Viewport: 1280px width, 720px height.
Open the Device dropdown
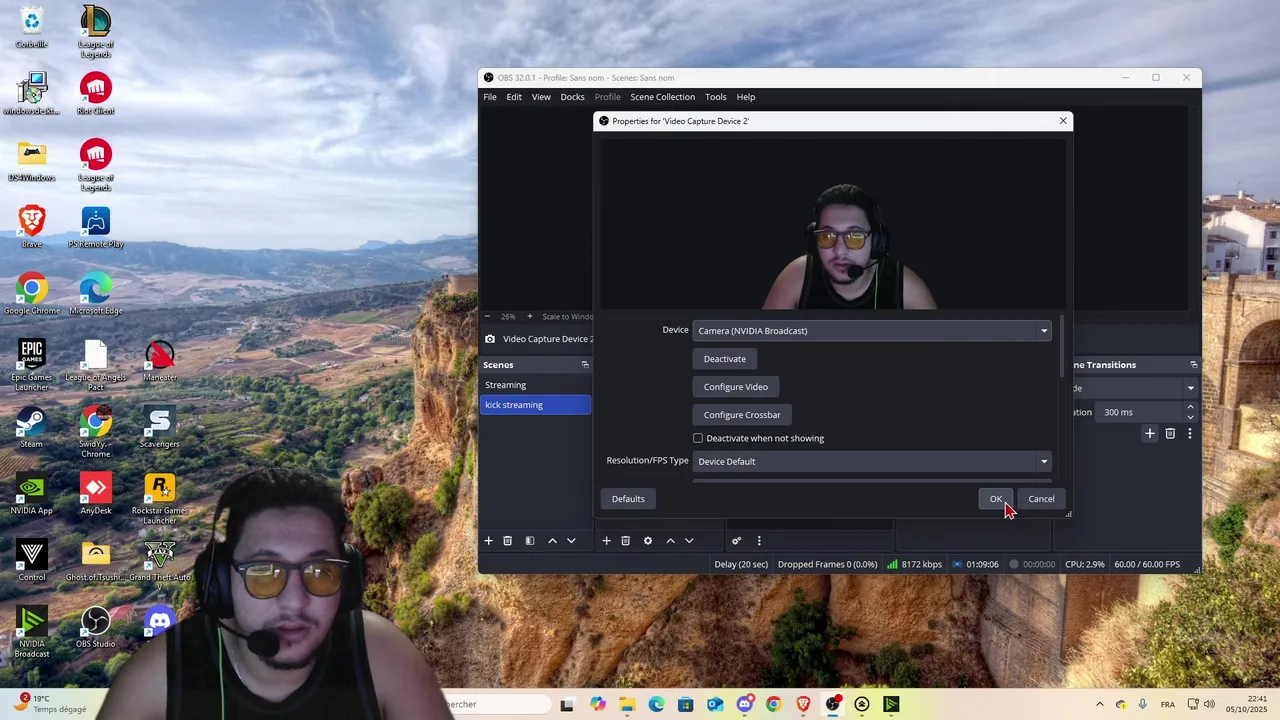tap(872, 331)
